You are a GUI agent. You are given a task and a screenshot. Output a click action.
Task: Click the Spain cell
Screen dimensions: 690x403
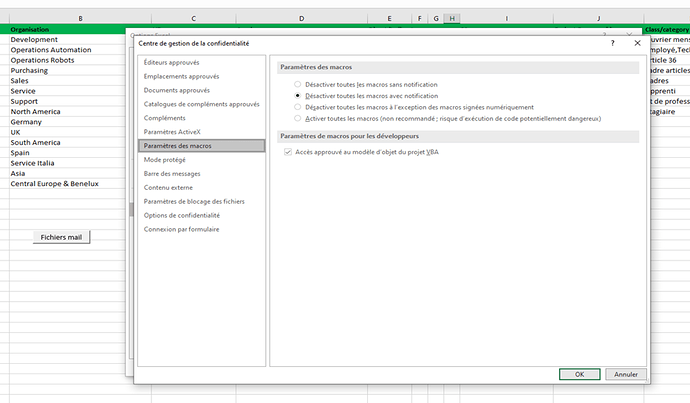[x=67, y=153]
